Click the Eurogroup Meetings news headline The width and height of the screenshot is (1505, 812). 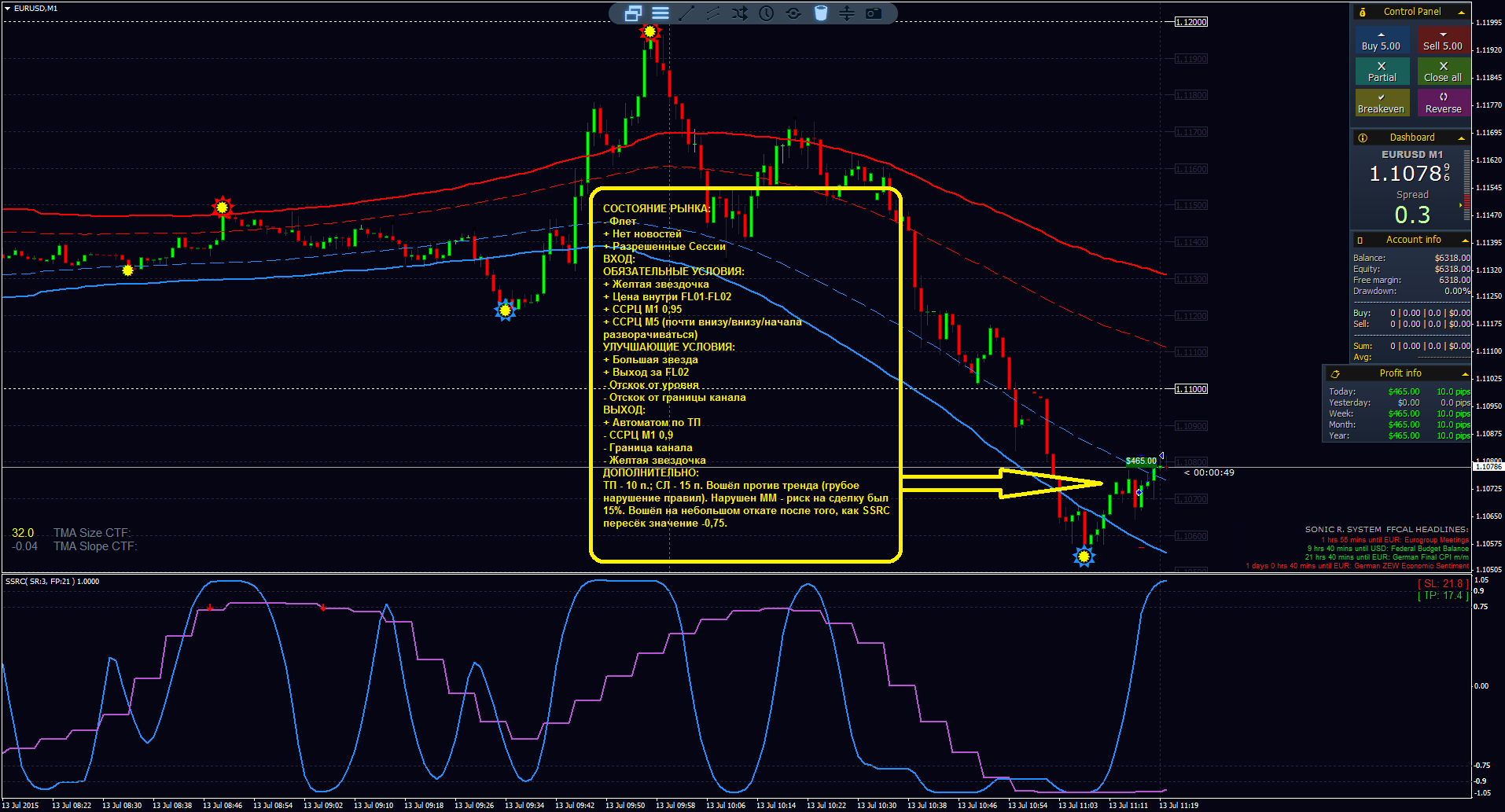[x=1394, y=540]
